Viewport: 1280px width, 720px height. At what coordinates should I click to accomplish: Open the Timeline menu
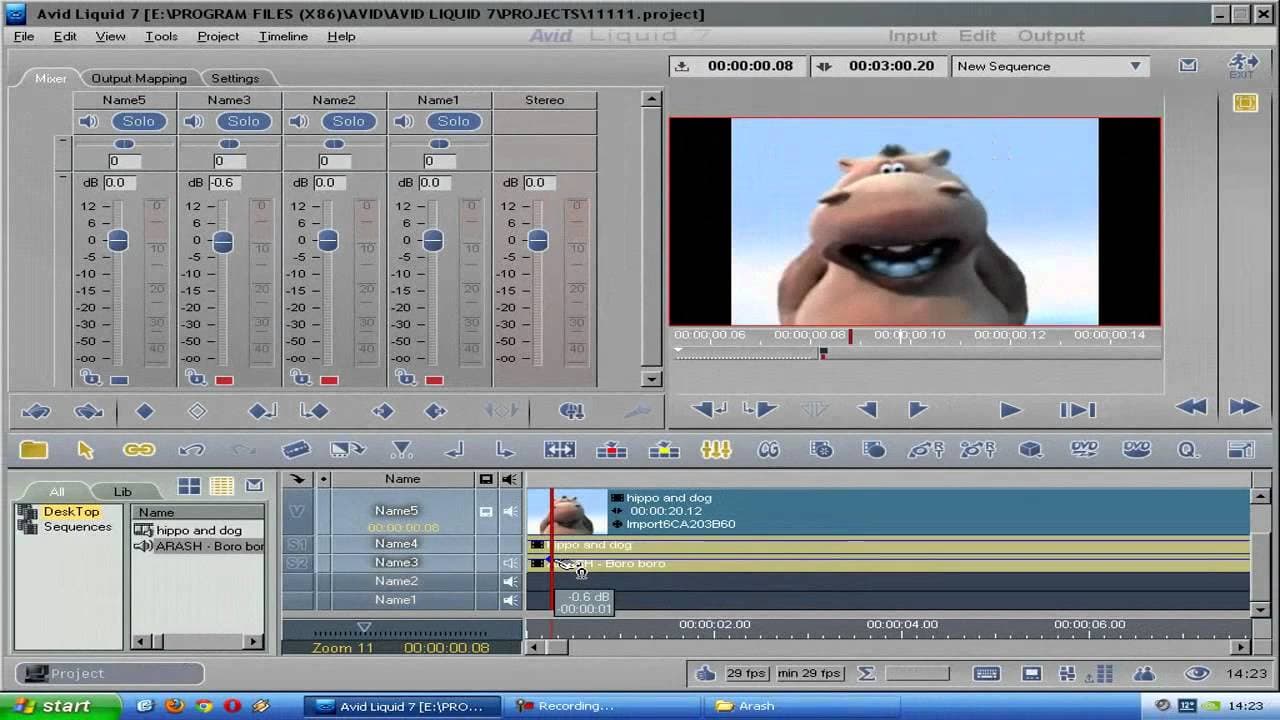283,36
